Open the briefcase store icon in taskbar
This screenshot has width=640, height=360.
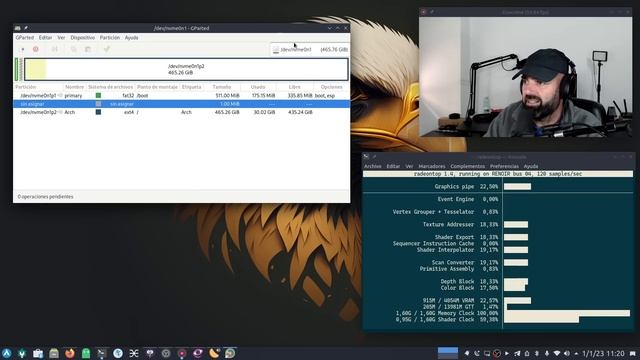[x=38, y=353]
